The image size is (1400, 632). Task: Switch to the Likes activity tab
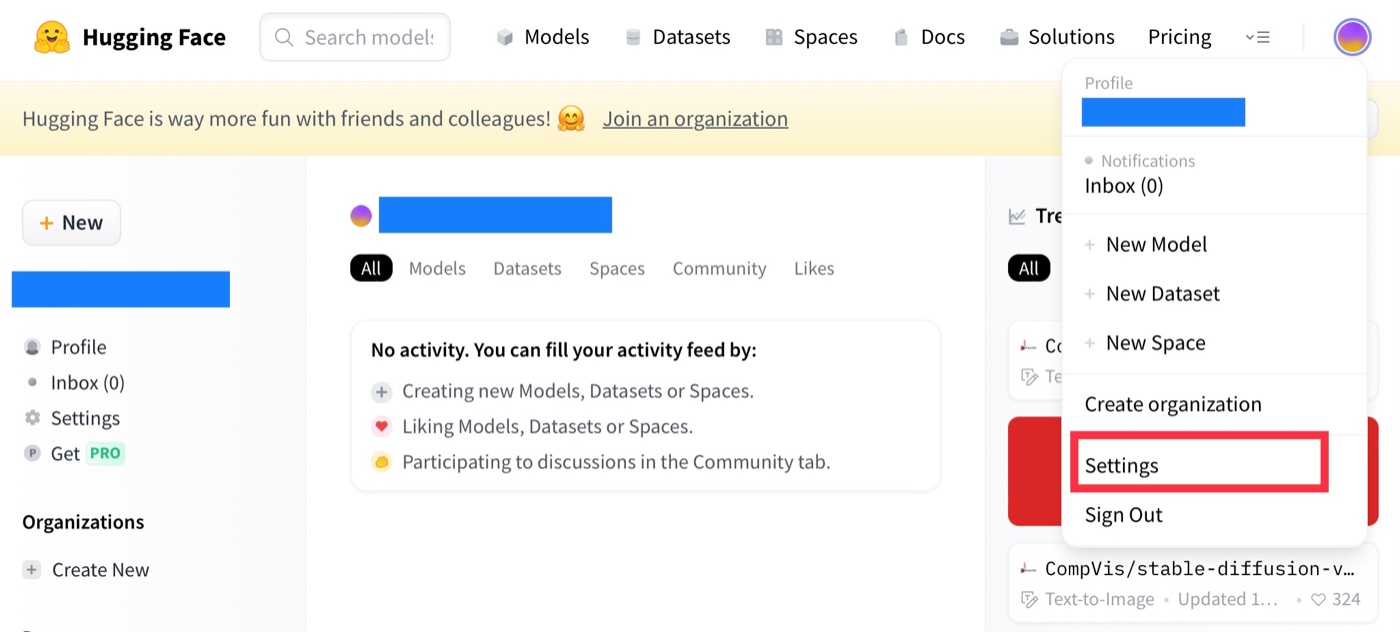pos(814,268)
